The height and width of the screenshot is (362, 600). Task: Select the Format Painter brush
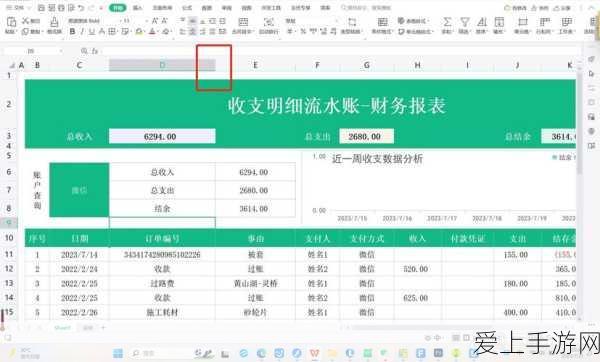[55, 22]
